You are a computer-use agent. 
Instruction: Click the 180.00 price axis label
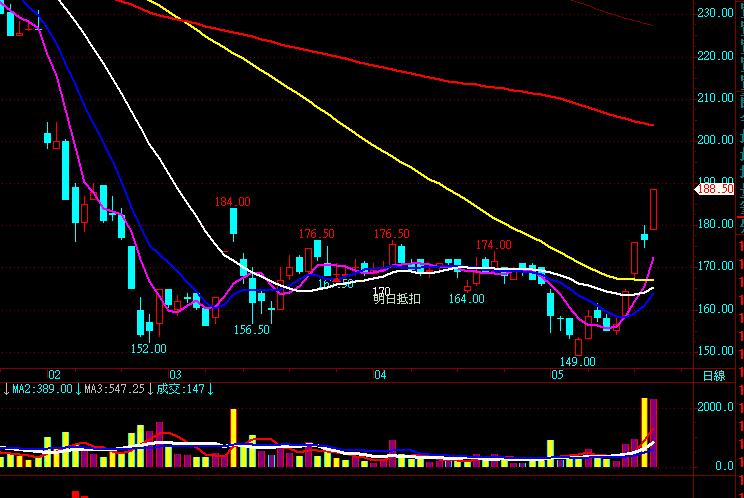(x=715, y=224)
